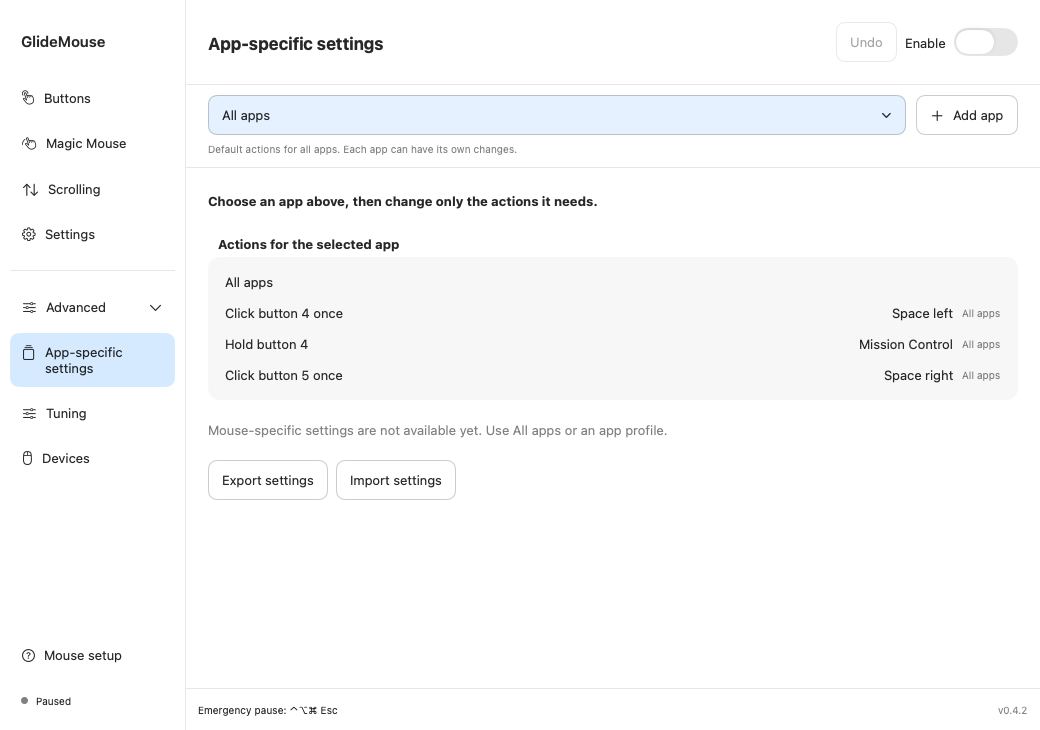This screenshot has height=730, width=1040.
Task: Click the All apps tag beside Mission Control
Action: click(981, 345)
